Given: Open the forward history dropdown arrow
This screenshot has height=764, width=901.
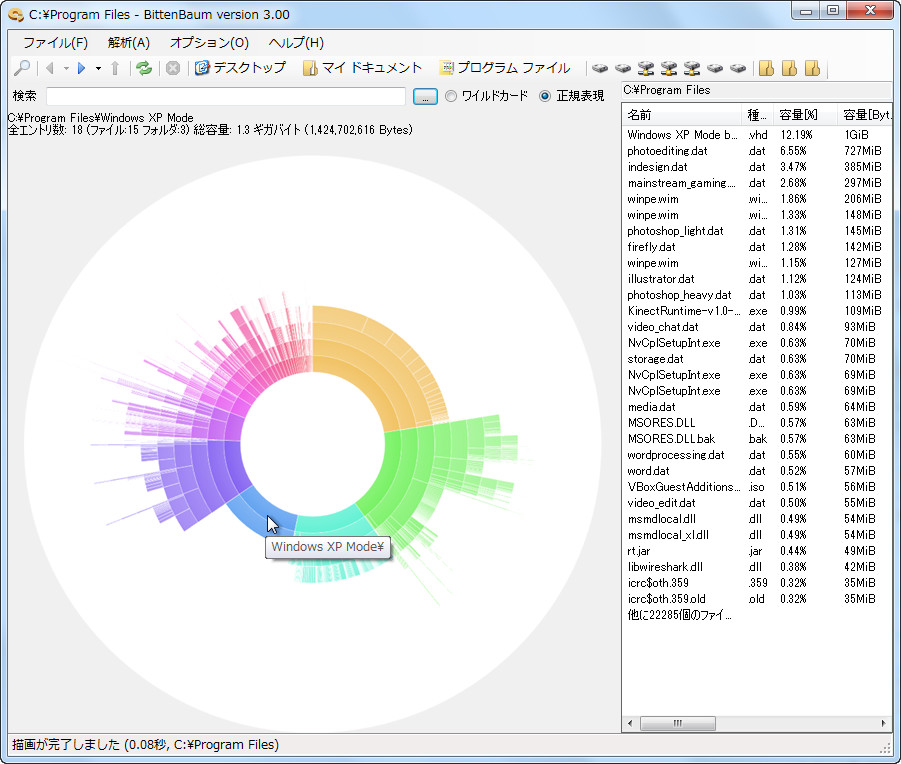Looking at the screenshot, I should click(98, 69).
